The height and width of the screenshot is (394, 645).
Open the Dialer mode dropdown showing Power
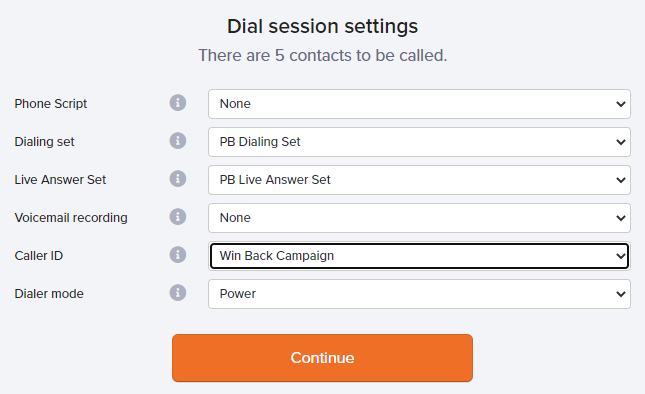pyautogui.click(x=419, y=294)
